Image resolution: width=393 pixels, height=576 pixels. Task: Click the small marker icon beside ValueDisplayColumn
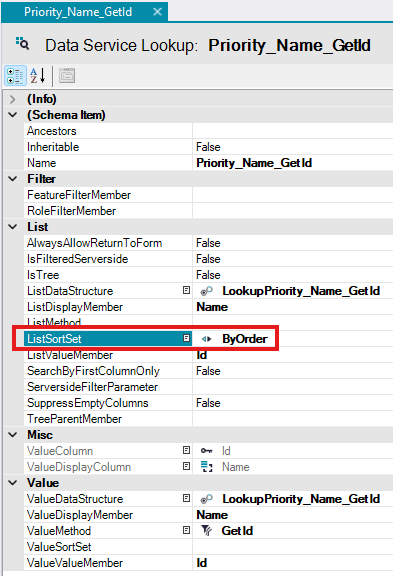(x=187, y=467)
